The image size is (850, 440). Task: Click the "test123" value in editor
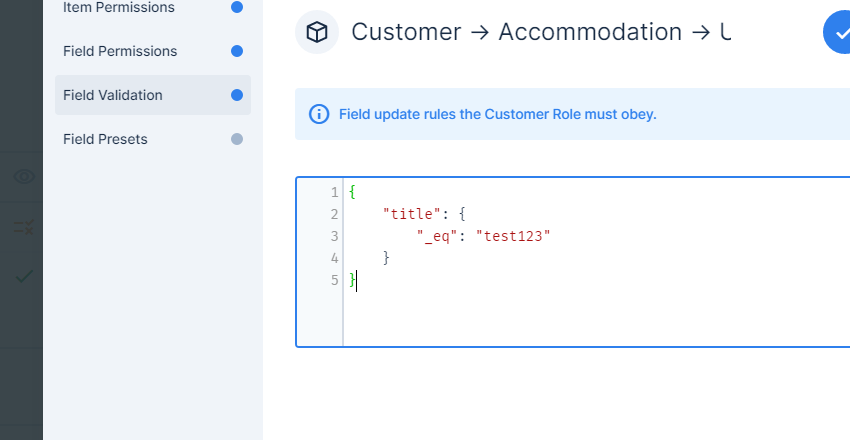point(513,236)
